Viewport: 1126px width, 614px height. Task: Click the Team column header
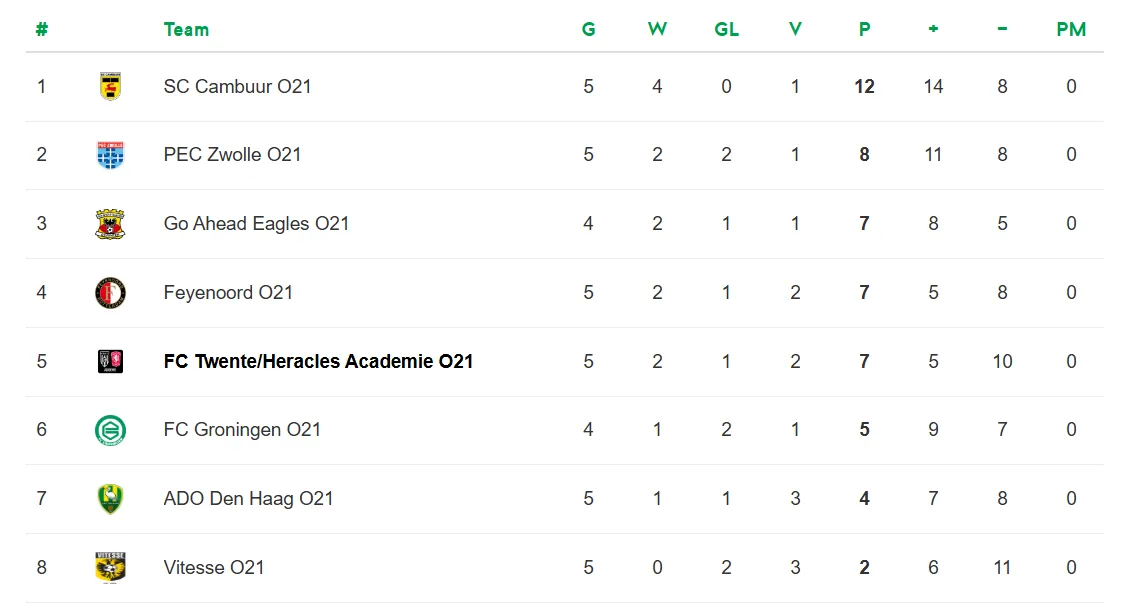coord(186,29)
